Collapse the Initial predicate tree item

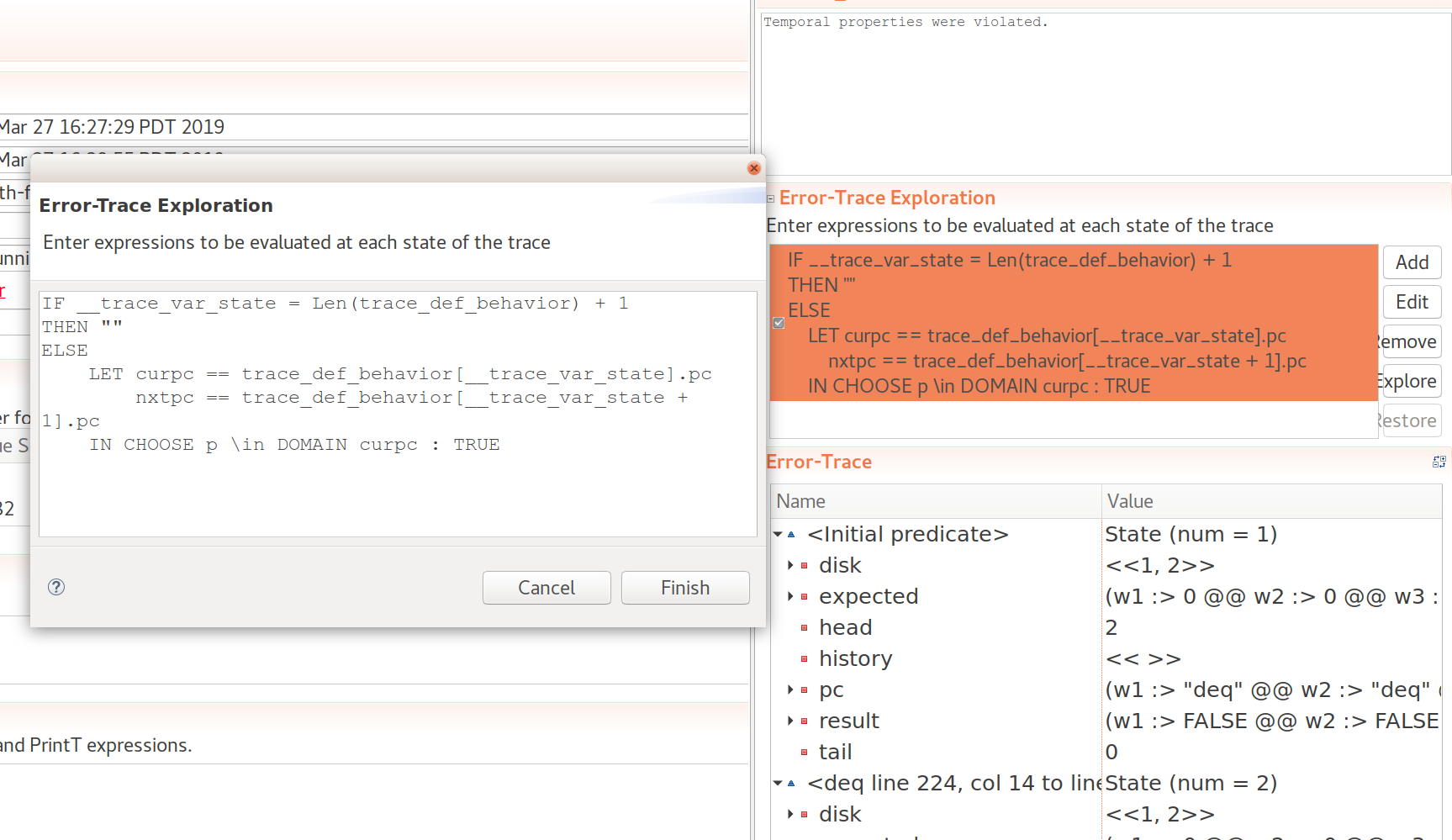pyautogui.click(x=777, y=534)
